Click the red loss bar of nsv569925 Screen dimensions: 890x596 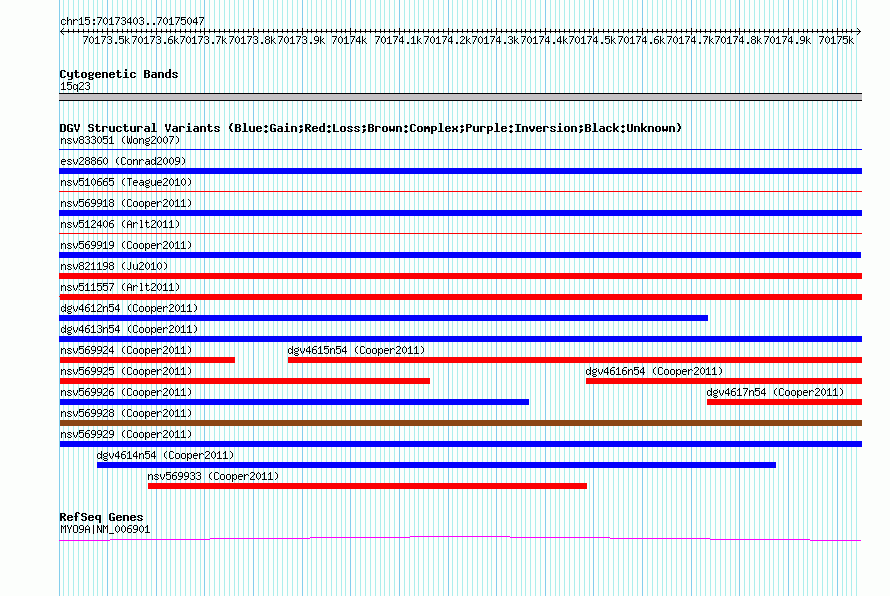pos(245,381)
